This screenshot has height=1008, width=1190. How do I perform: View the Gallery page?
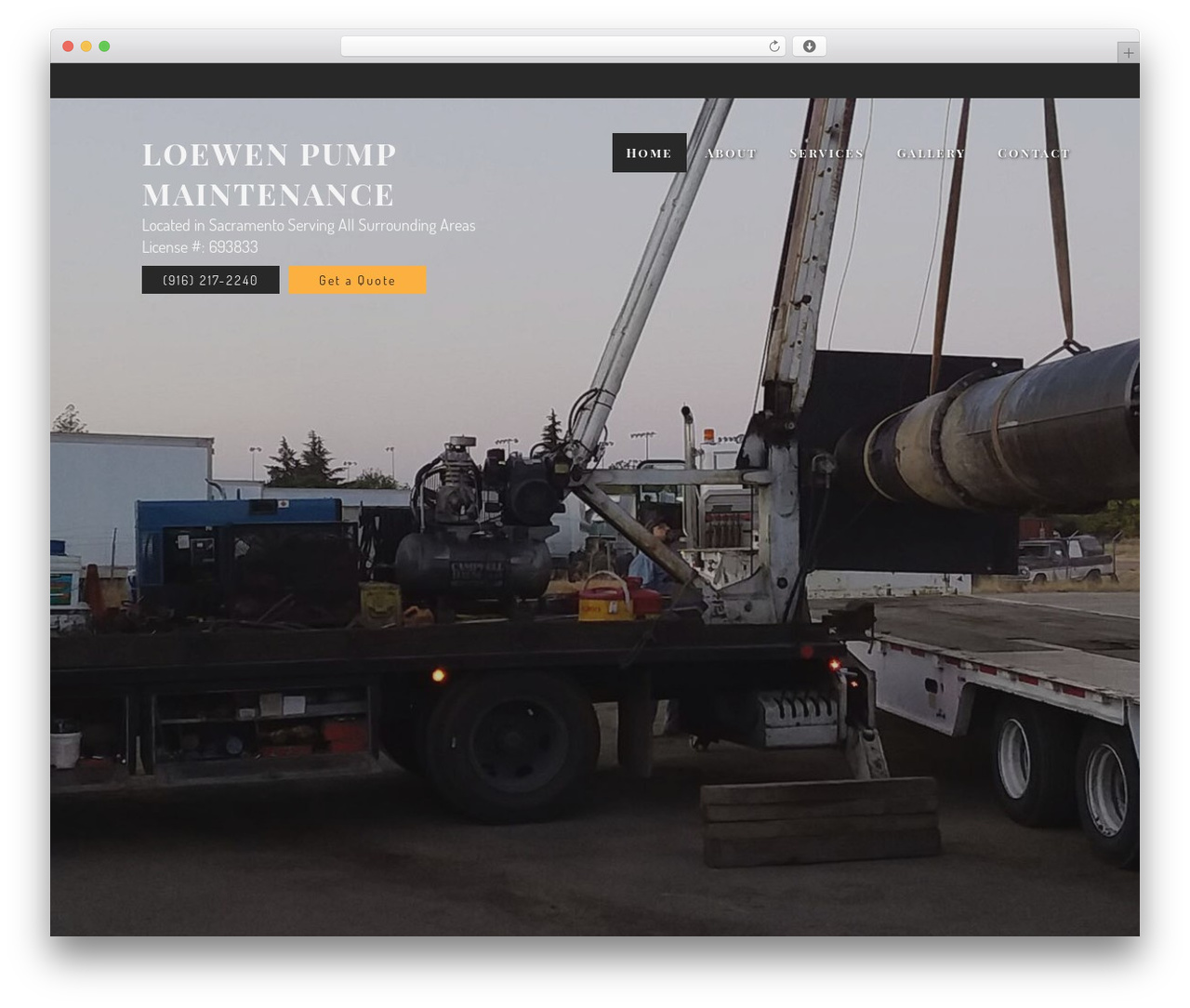(931, 153)
